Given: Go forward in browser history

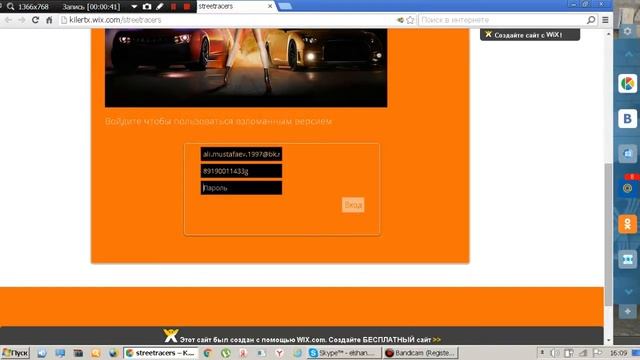Looking at the screenshot, I should (22, 20).
